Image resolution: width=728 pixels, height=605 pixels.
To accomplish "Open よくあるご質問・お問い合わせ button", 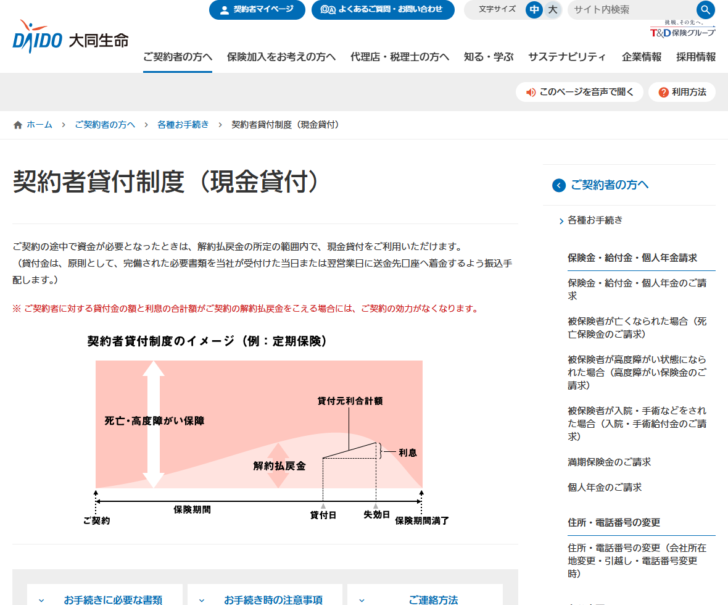I will click(383, 10).
